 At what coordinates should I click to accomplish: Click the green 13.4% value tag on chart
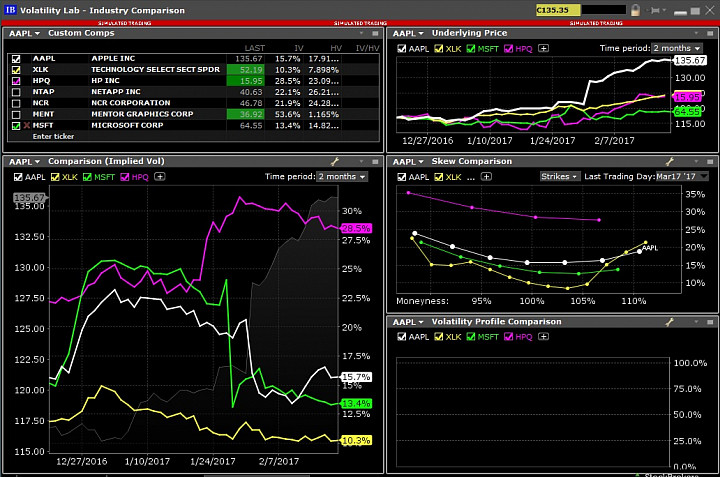coord(356,404)
